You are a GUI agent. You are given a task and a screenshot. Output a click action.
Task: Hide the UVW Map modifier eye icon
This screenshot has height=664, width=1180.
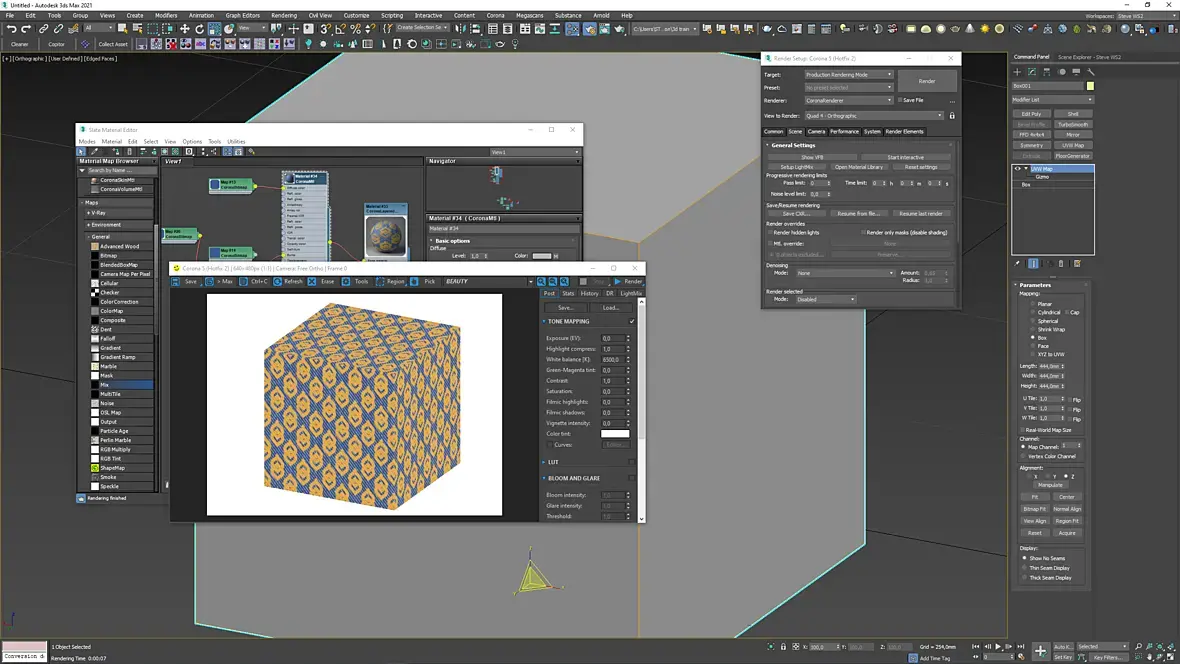(1018, 169)
